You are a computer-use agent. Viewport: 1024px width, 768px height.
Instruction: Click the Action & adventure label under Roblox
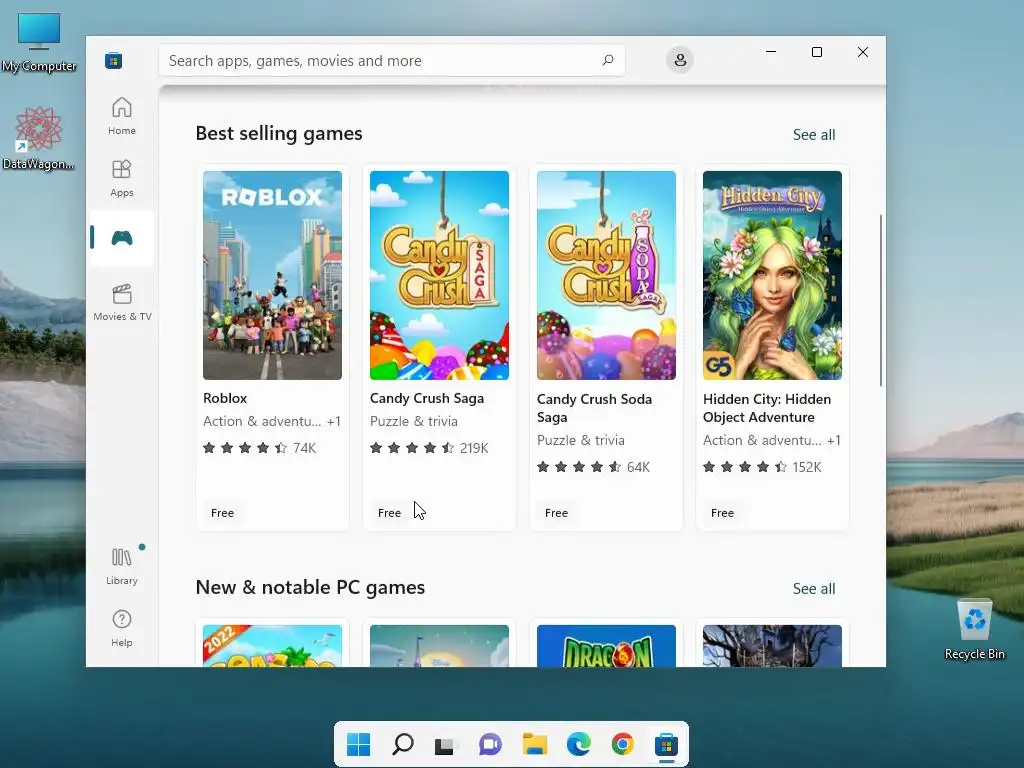pyautogui.click(x=262, y=421)
